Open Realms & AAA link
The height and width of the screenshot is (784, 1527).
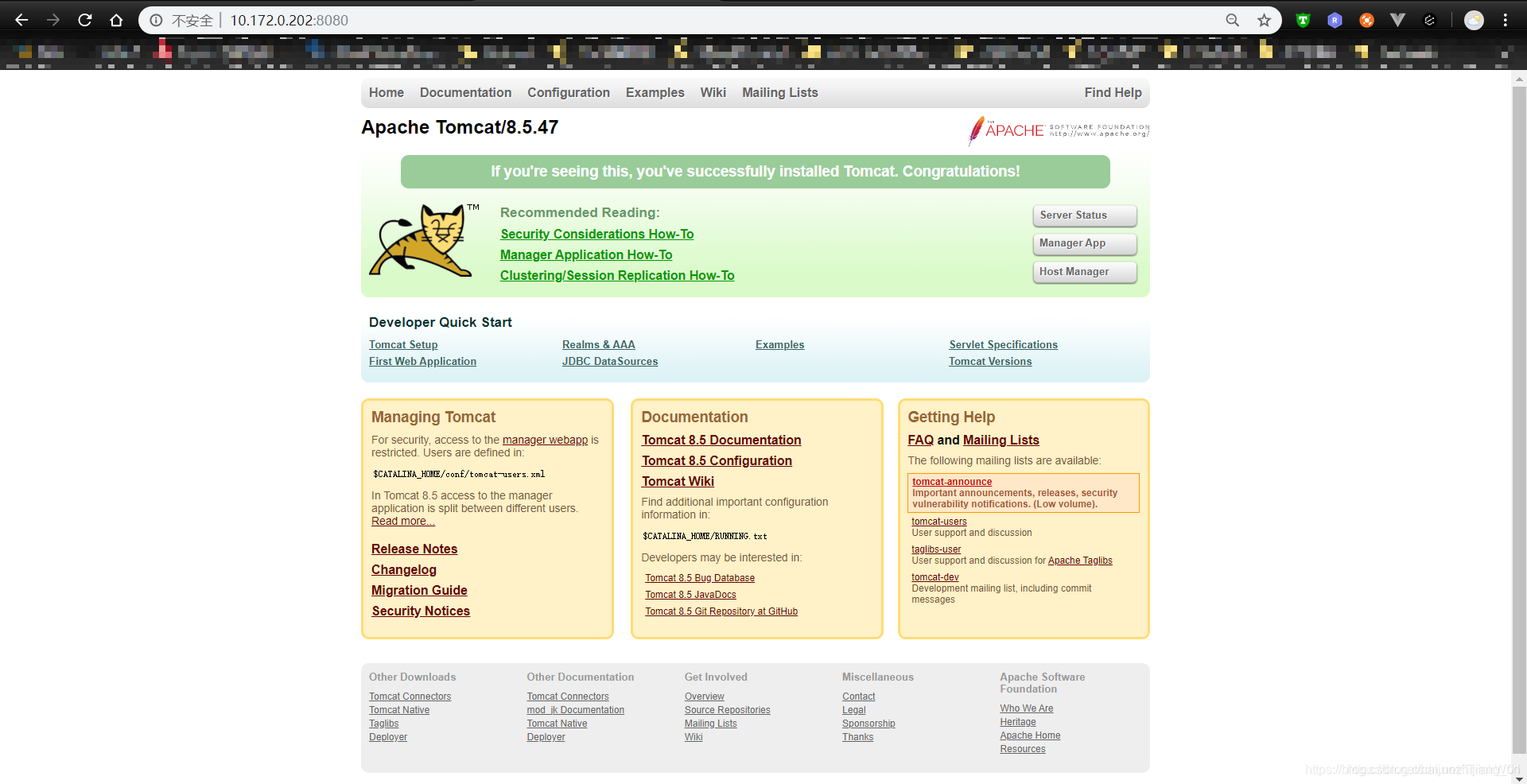click(598, 344)
